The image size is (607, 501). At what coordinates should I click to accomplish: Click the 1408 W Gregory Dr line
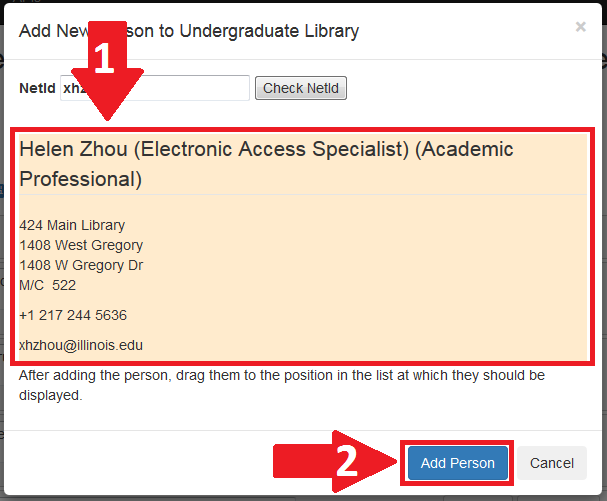pyautogui.click(x=81, y=265)
